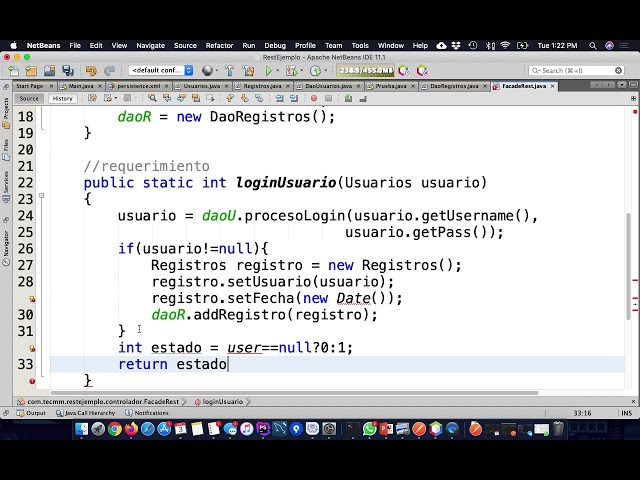Click the Spotlight search icon in menu bar
The height and width of the screenshot is (480, 640).
pos(593,45)
